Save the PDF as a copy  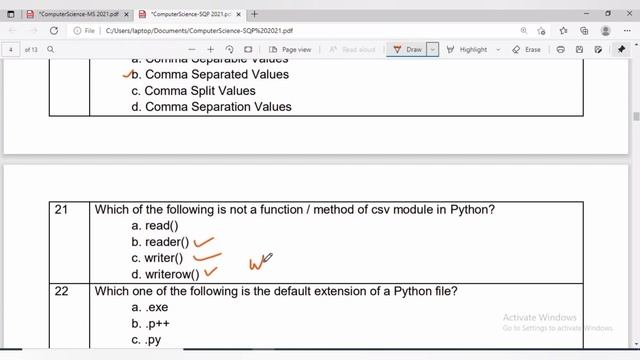[598, 49]
